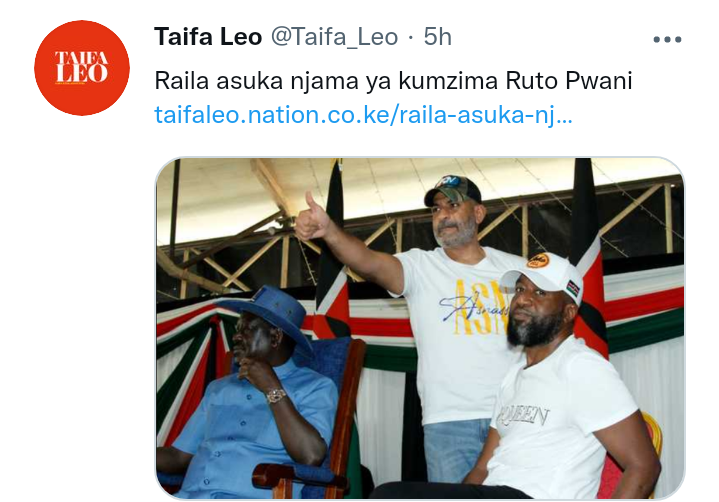The width and height of the screenshot is (719, 502).
Task: Visit the @Taifa_Leo handle
Action: pos(334,37)
